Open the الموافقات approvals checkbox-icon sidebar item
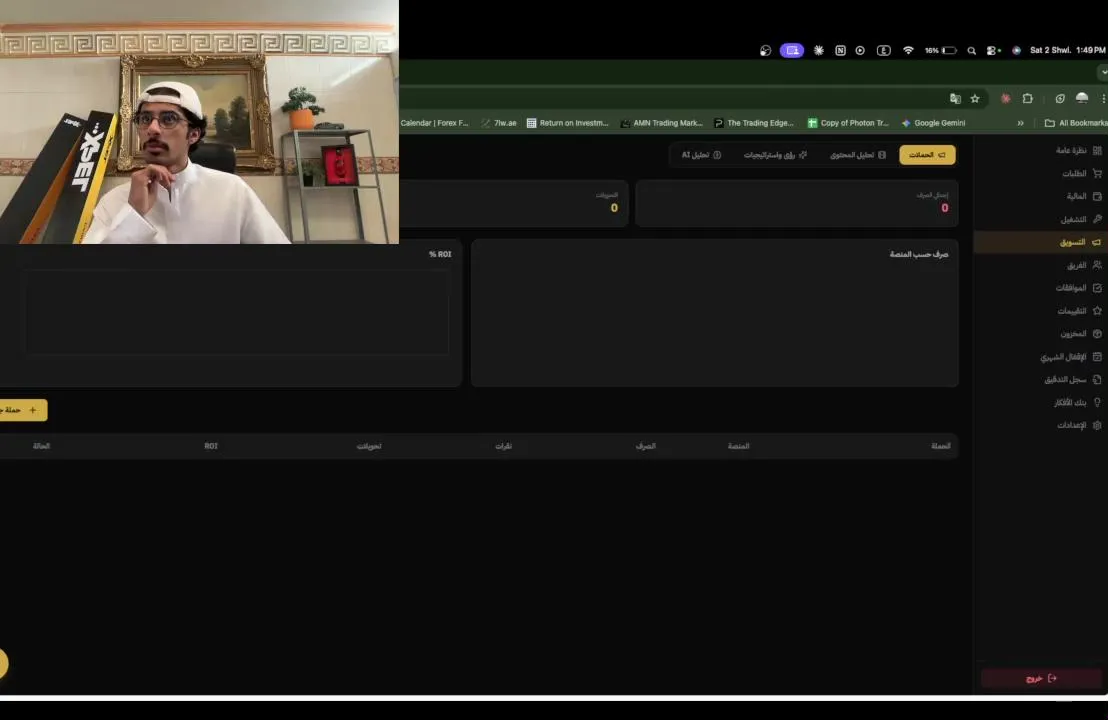The image size is (1108, 720). (x=1078, y=288)
